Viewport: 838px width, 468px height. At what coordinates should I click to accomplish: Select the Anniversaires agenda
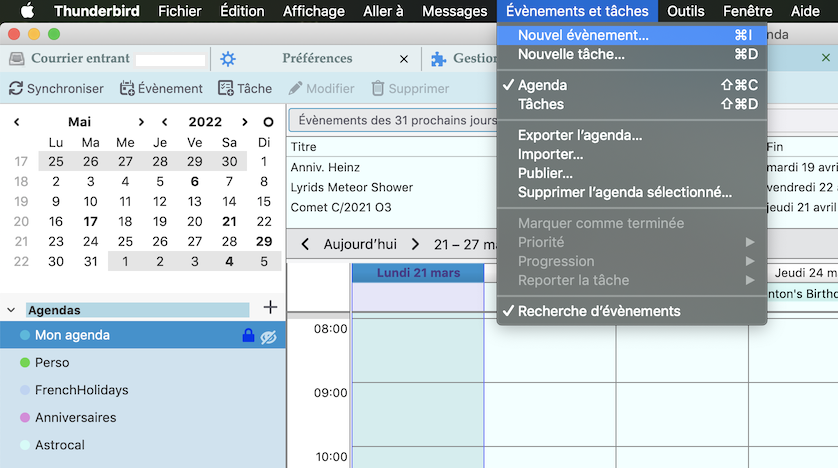143,417
